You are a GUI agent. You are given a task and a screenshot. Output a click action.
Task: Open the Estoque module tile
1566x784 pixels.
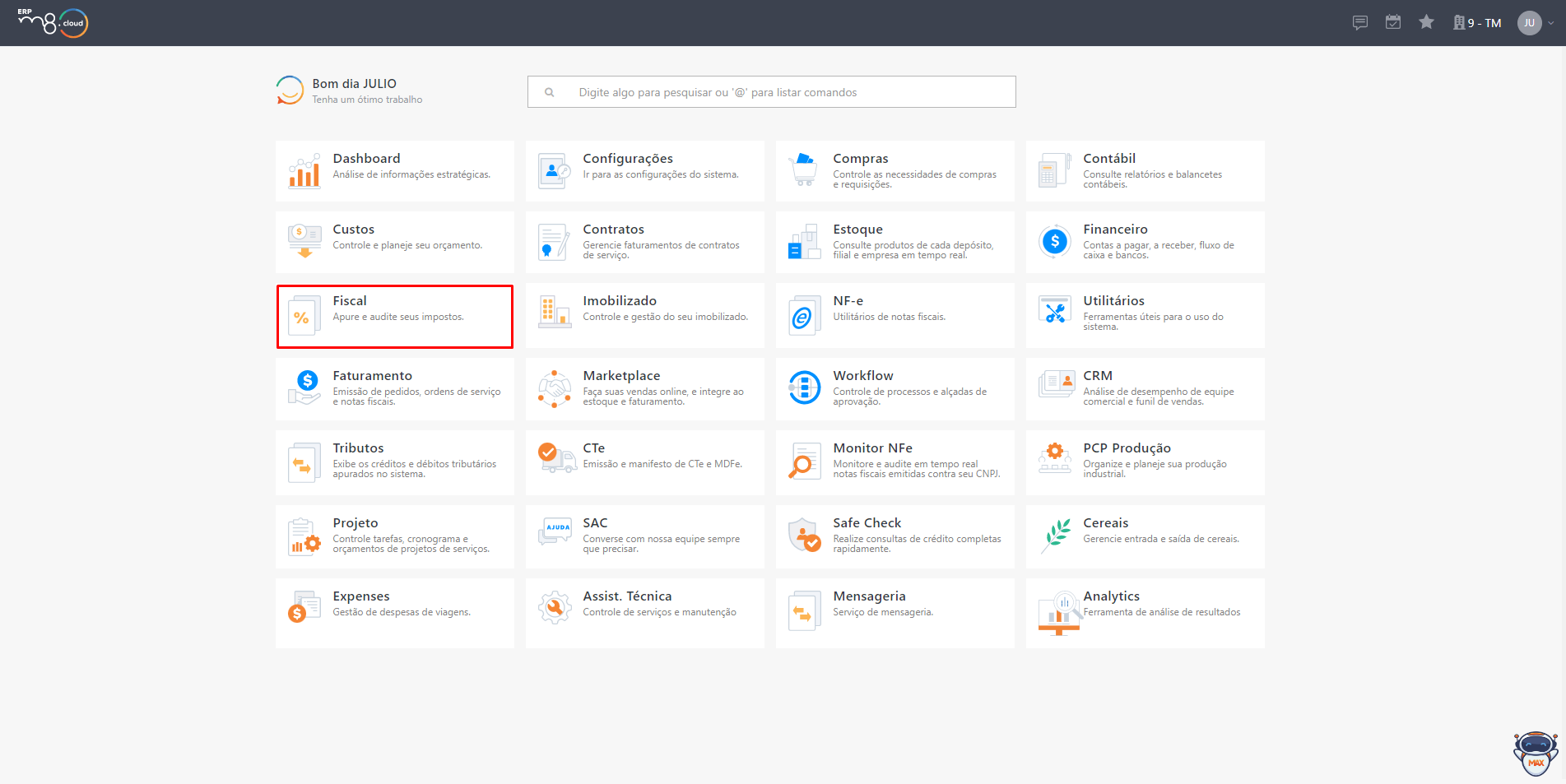click(x=895, y=242)
